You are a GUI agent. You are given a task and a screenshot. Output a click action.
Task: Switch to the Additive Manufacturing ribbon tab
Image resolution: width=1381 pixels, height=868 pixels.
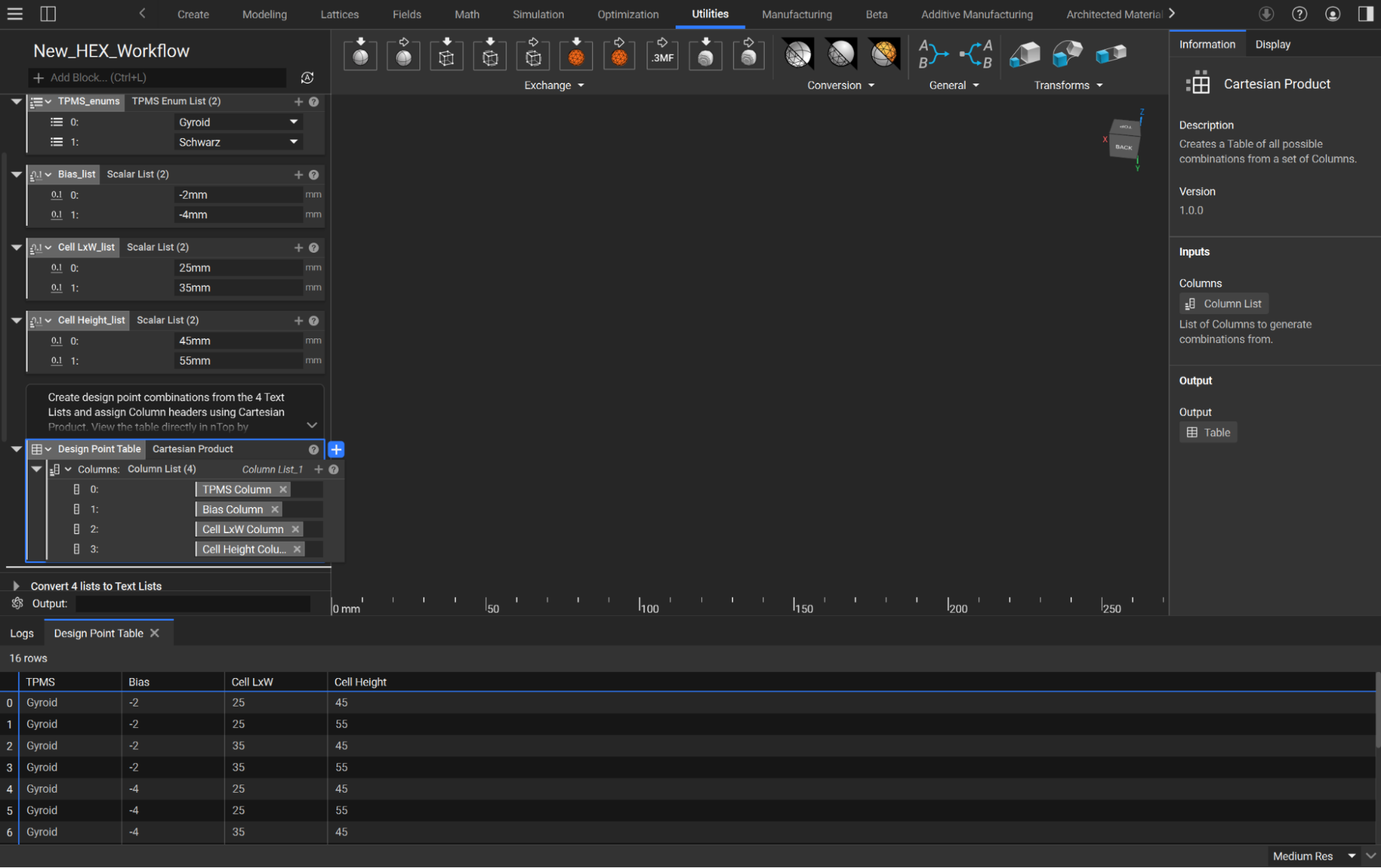(x=977, y=15)
